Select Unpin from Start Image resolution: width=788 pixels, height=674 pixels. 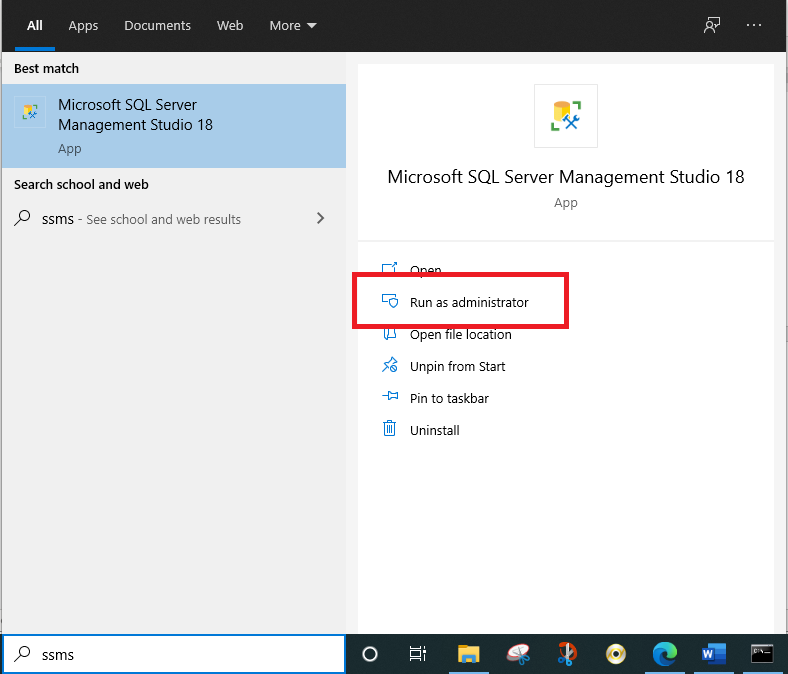point(457,366)
